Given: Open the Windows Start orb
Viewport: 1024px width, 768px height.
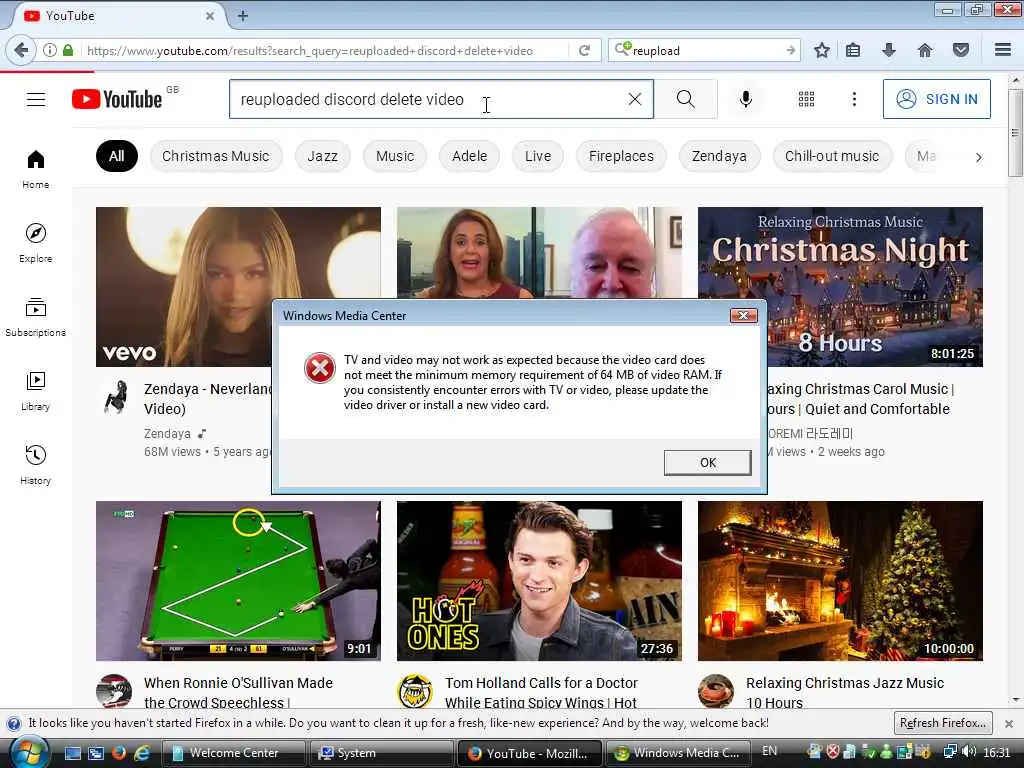Looking at the screenshot, I should [x=29, y=752].
